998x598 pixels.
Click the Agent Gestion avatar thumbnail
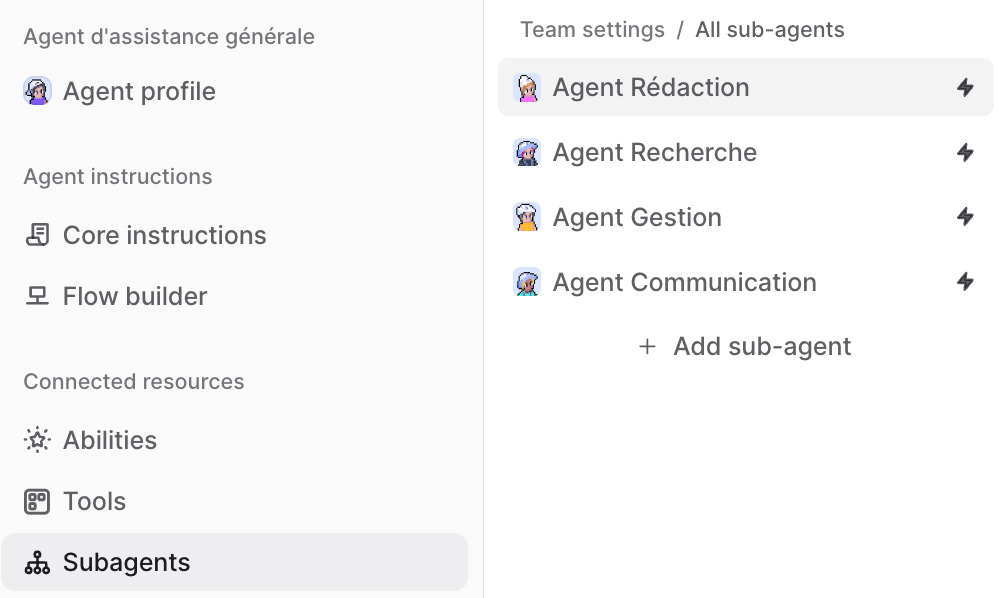[x=527, y=217]
